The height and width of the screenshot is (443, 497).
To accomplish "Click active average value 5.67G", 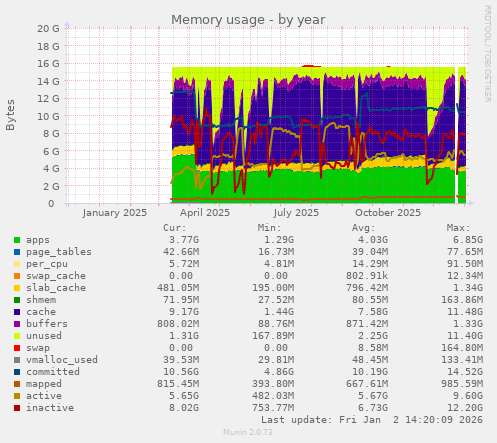I will click(x=373, y=396).
